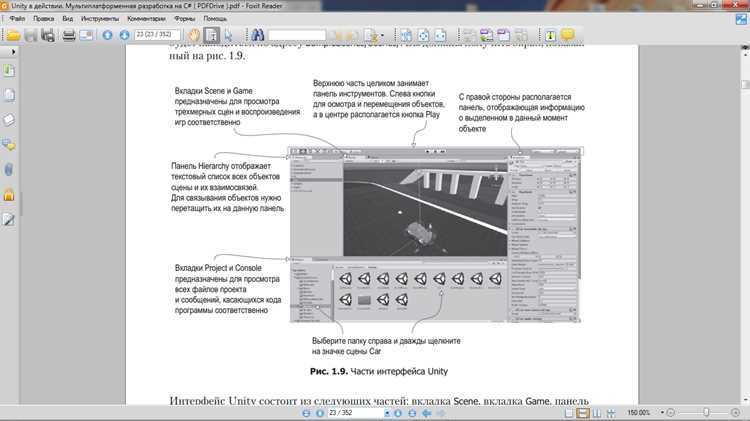Viewport: 750px width, 421px height.
Task: Open the Файл menu
Action: pos(17,19)
